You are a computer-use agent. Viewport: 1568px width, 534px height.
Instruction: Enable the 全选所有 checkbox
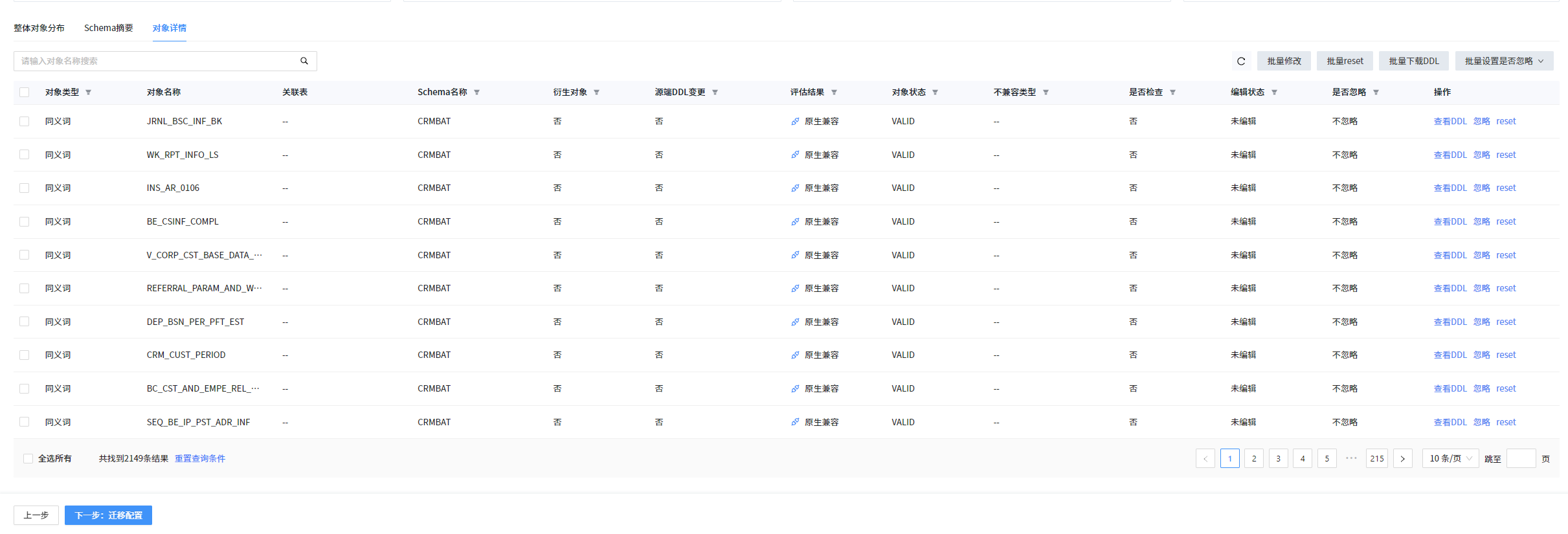(x=28, y=458)
